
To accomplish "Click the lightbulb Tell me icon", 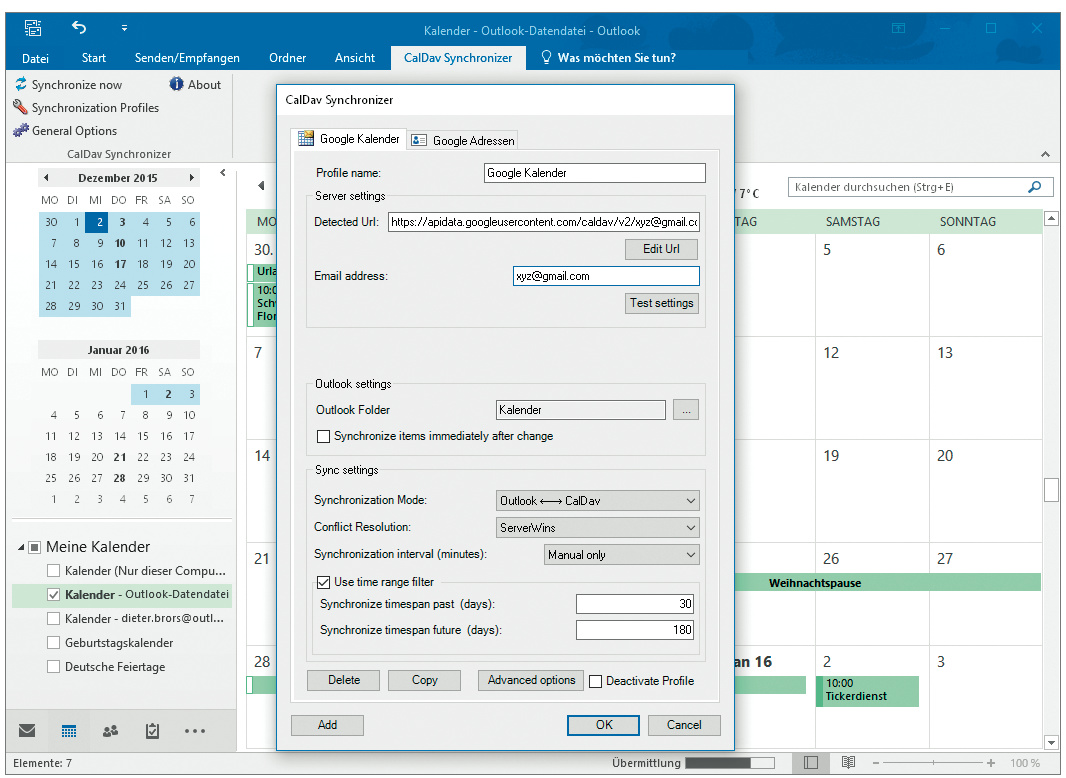I will (x=545, y=57).
